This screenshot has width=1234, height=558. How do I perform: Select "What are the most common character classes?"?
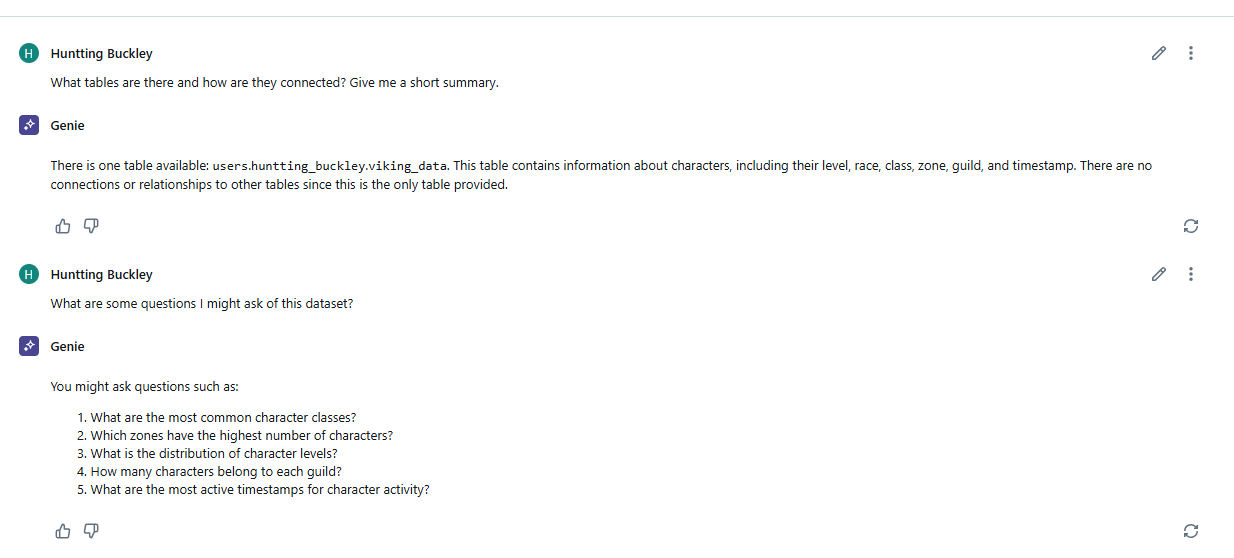click(x=223, y=418)
